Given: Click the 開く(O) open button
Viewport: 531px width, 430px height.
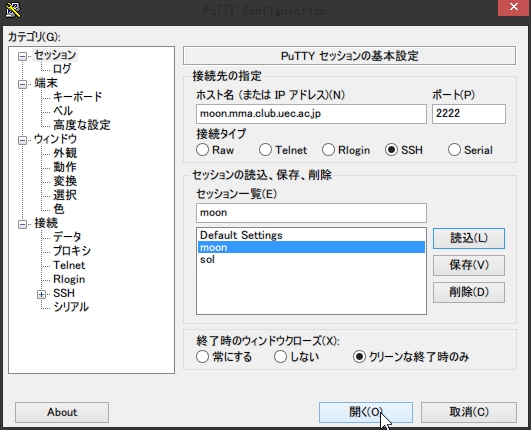Looking at the screenshot, I should (x=366, y=412).
